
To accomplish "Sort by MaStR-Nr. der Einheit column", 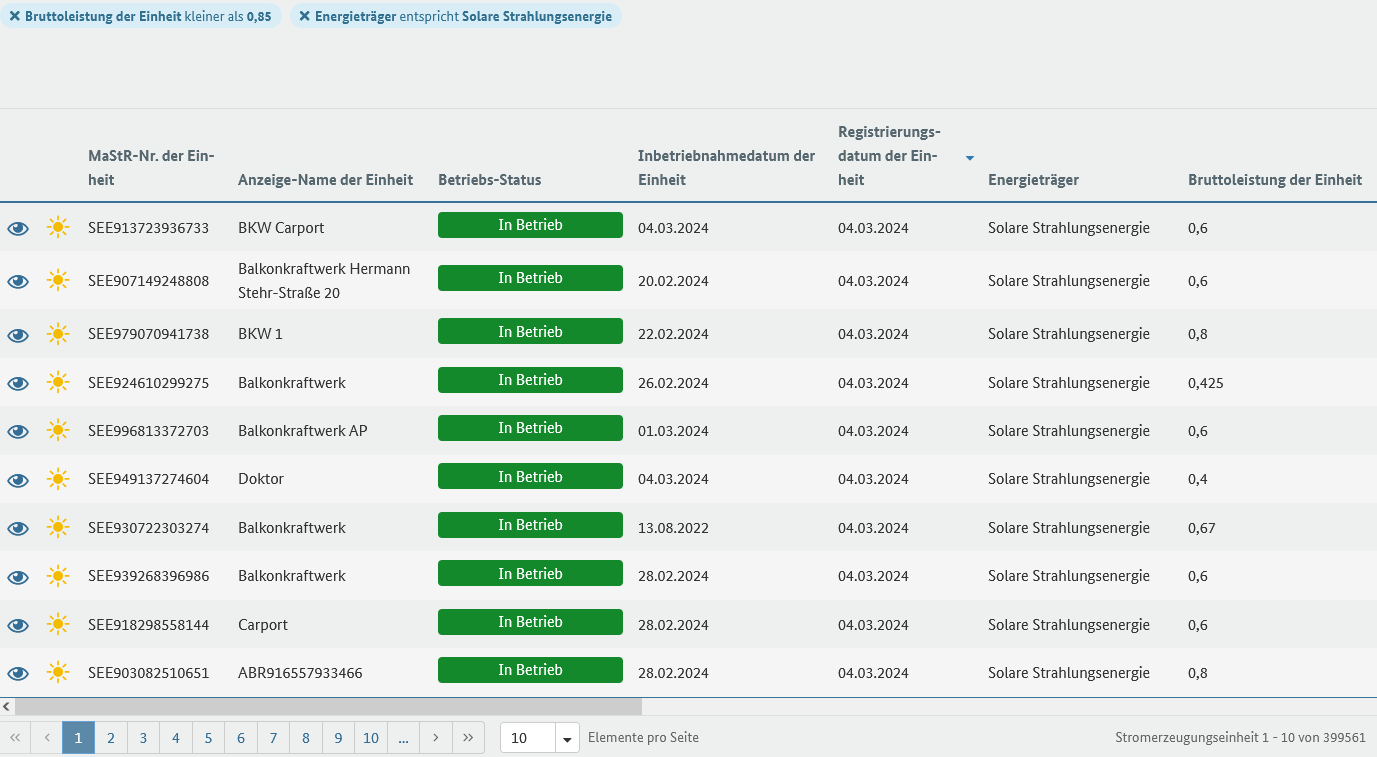I will pyautogui.click(x=151, y=168).
